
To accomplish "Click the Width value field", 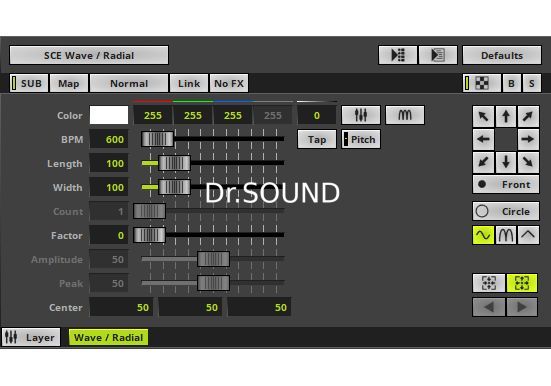I will click(109, 187).
